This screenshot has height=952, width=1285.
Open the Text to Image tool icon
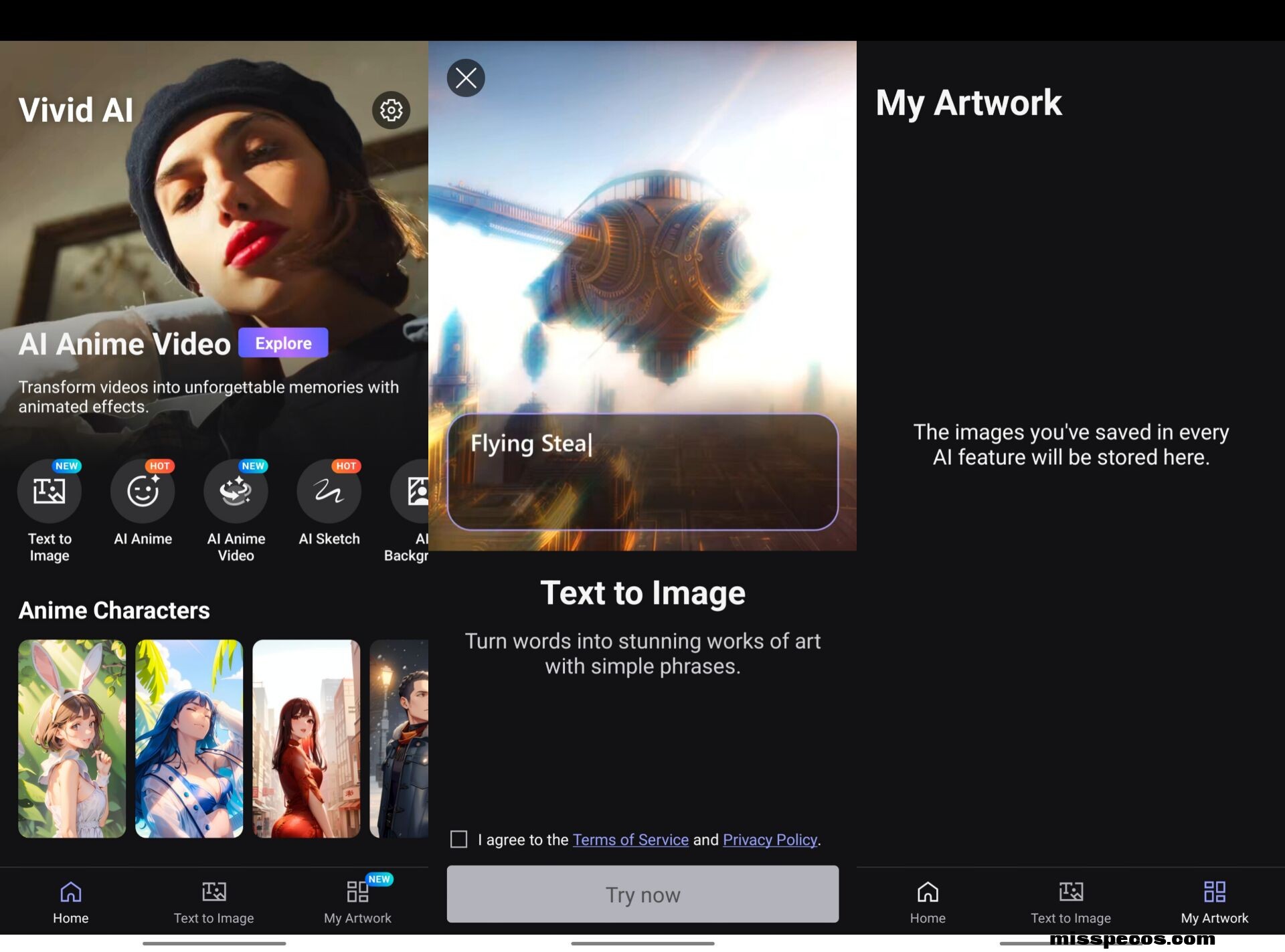click(50, 492)
